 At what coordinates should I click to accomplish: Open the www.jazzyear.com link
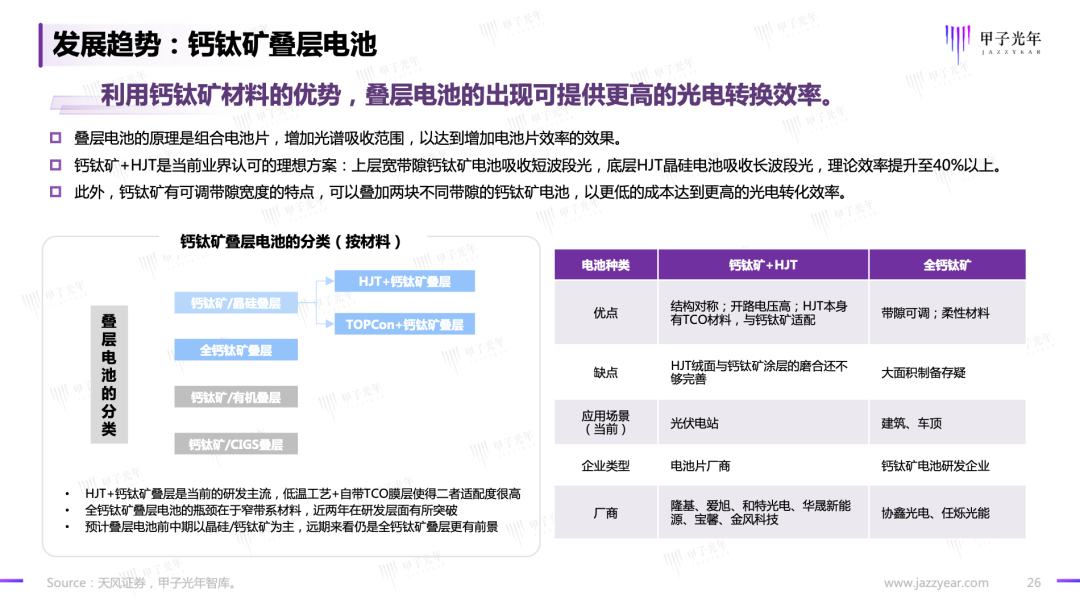pos(936,583)
